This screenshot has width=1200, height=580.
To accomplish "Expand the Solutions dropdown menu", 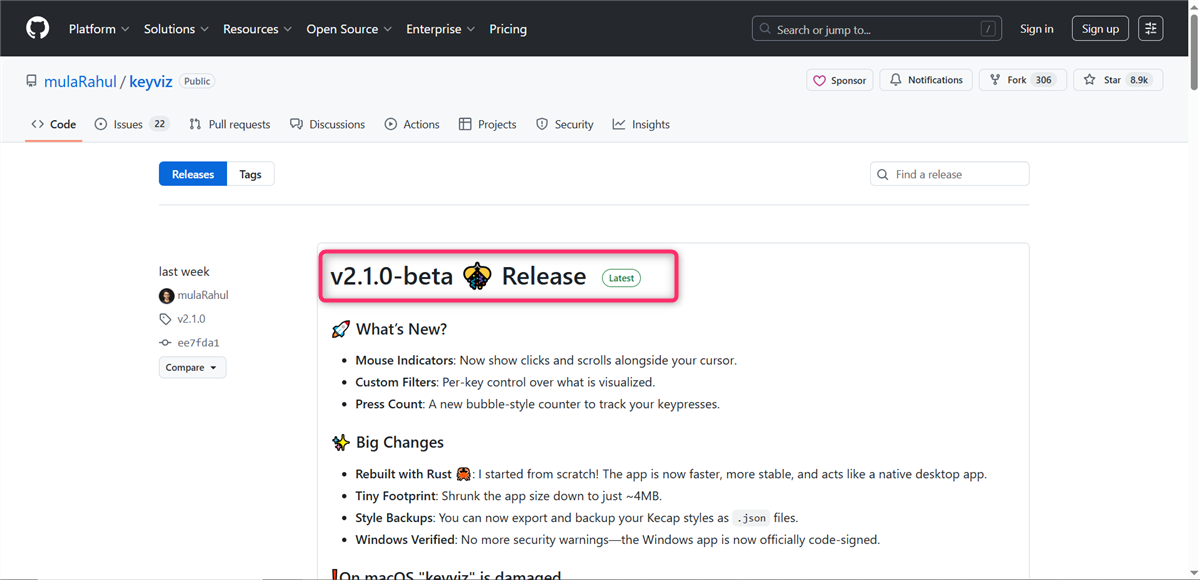I will [175, 29].
